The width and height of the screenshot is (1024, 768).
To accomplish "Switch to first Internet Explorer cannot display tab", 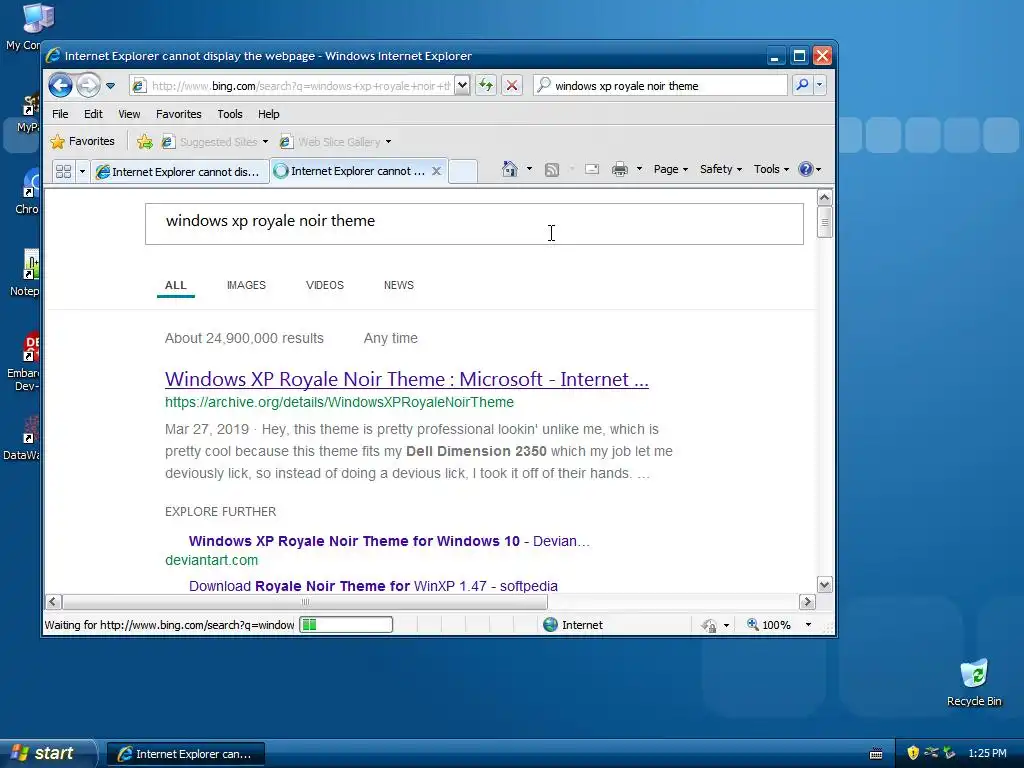I will pos(180,171).
